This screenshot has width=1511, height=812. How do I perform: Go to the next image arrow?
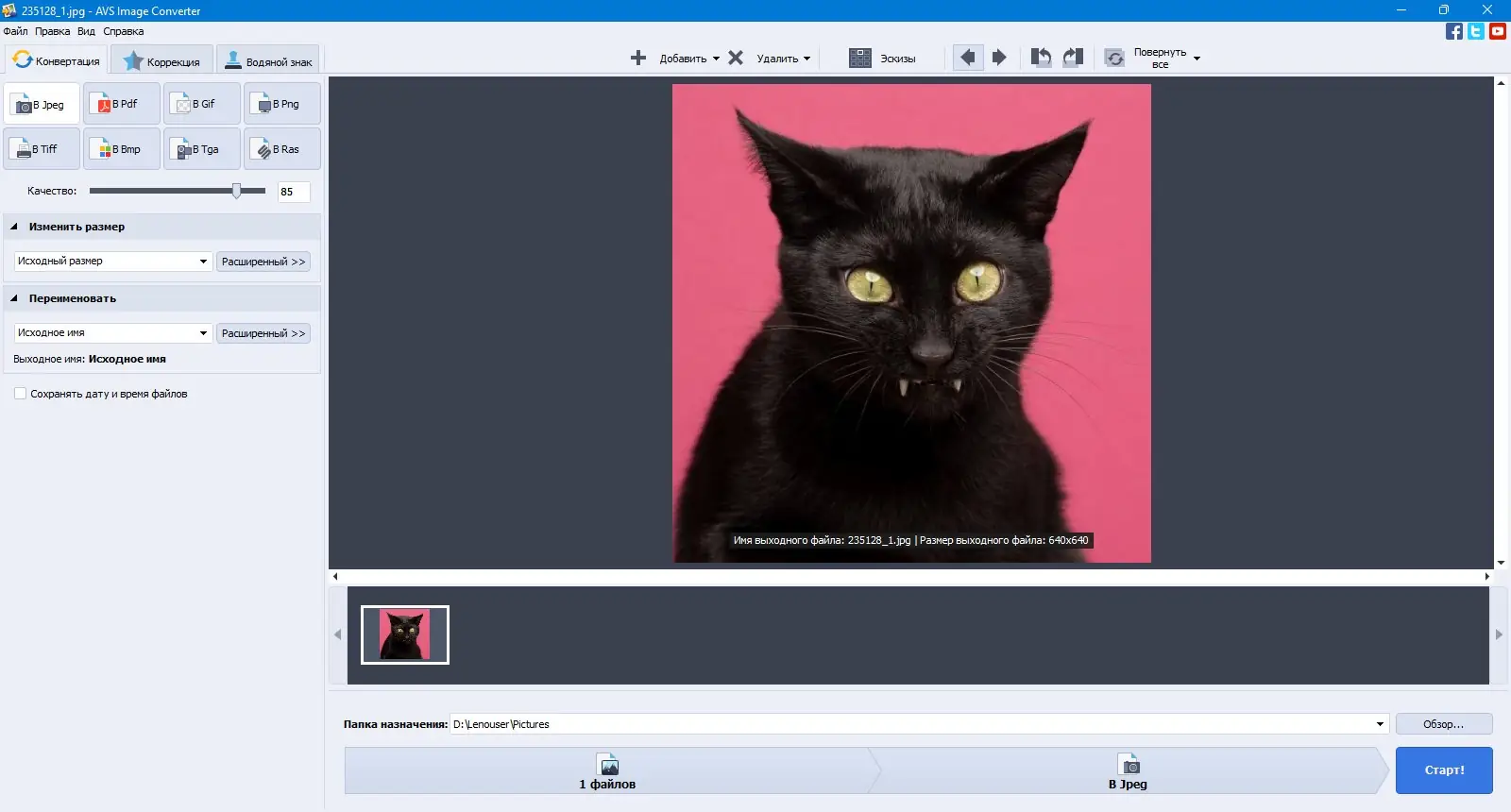pyautogui.click(x=999, y=58)
